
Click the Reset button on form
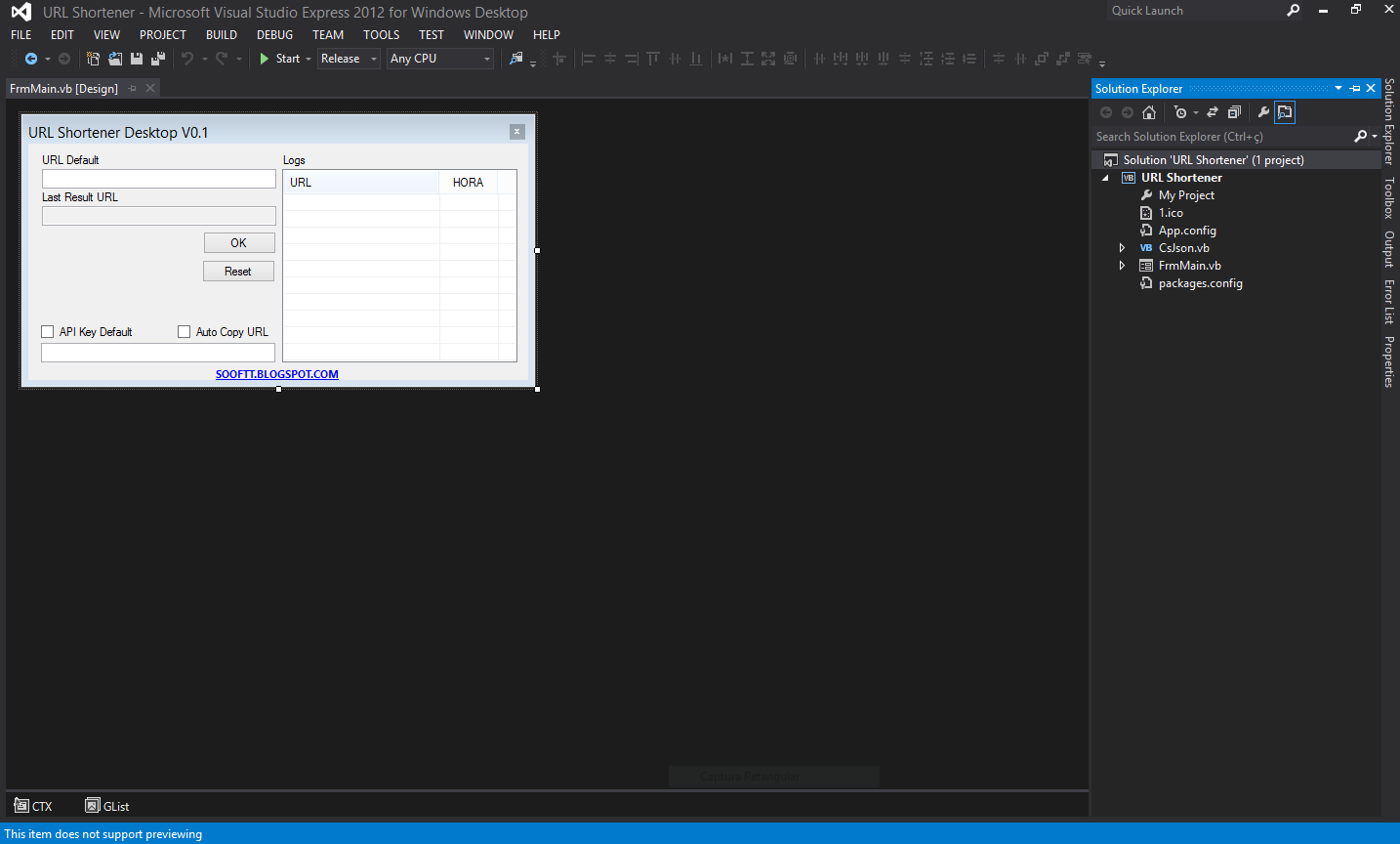238,272
